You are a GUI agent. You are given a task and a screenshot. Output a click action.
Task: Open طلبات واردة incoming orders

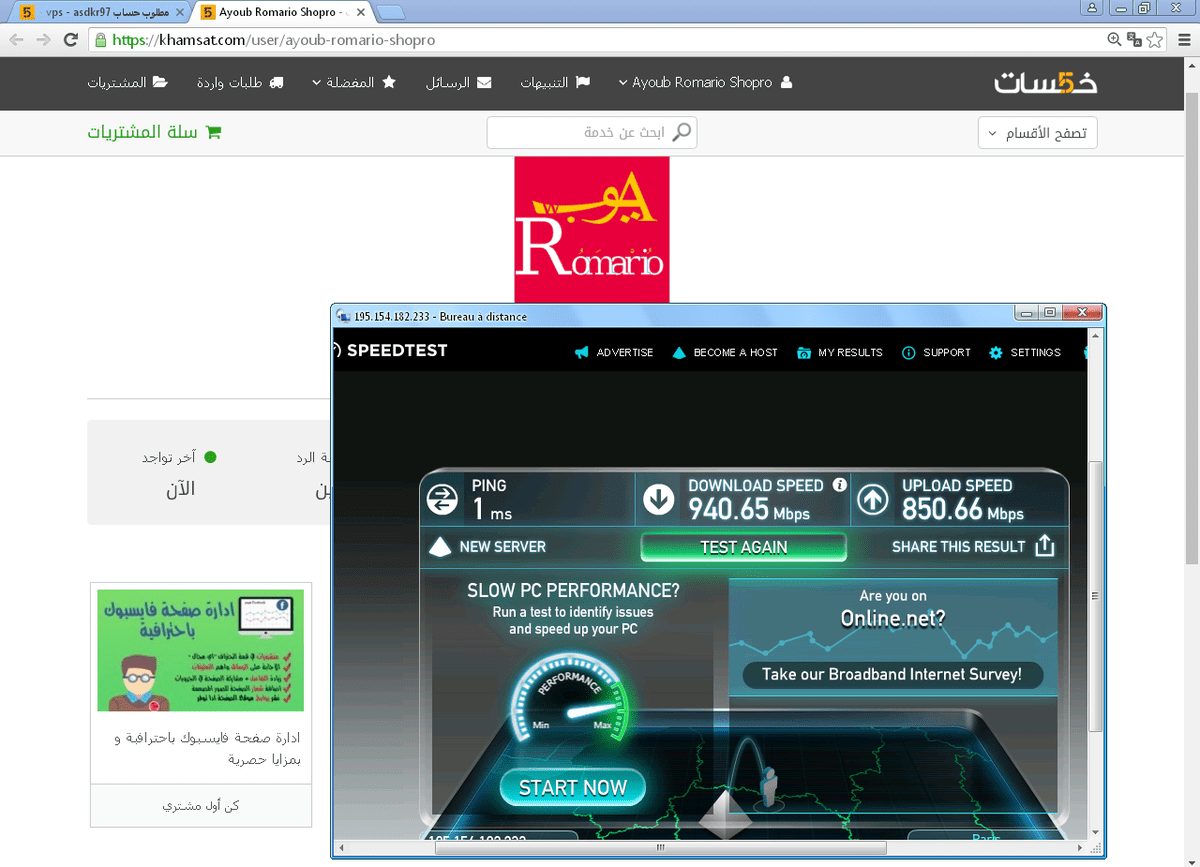(240, 82)
